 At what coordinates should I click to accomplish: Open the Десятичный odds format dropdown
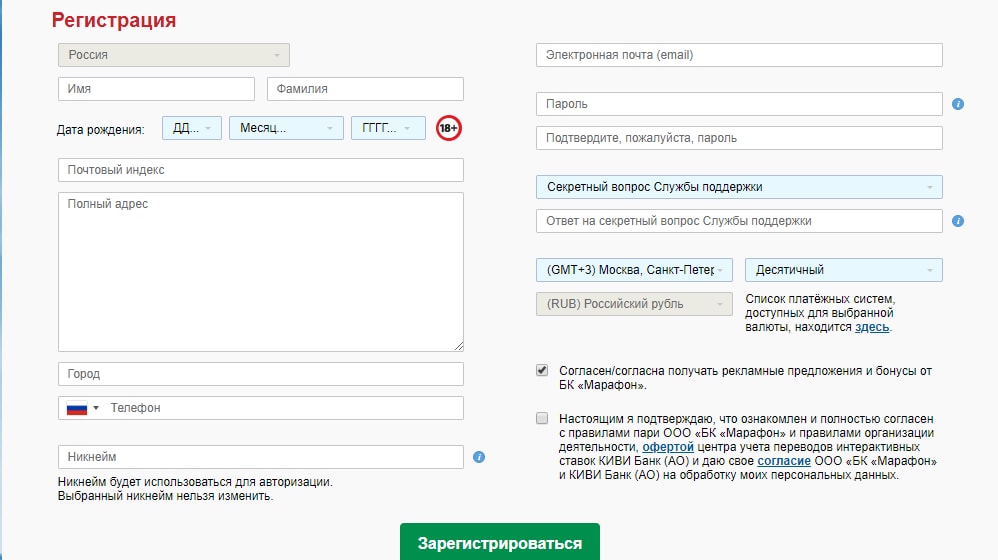click(x=843, y=270)
